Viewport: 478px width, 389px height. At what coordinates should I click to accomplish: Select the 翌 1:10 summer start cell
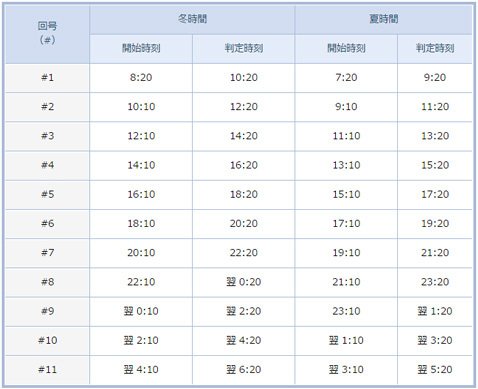[x=346, y=341]
